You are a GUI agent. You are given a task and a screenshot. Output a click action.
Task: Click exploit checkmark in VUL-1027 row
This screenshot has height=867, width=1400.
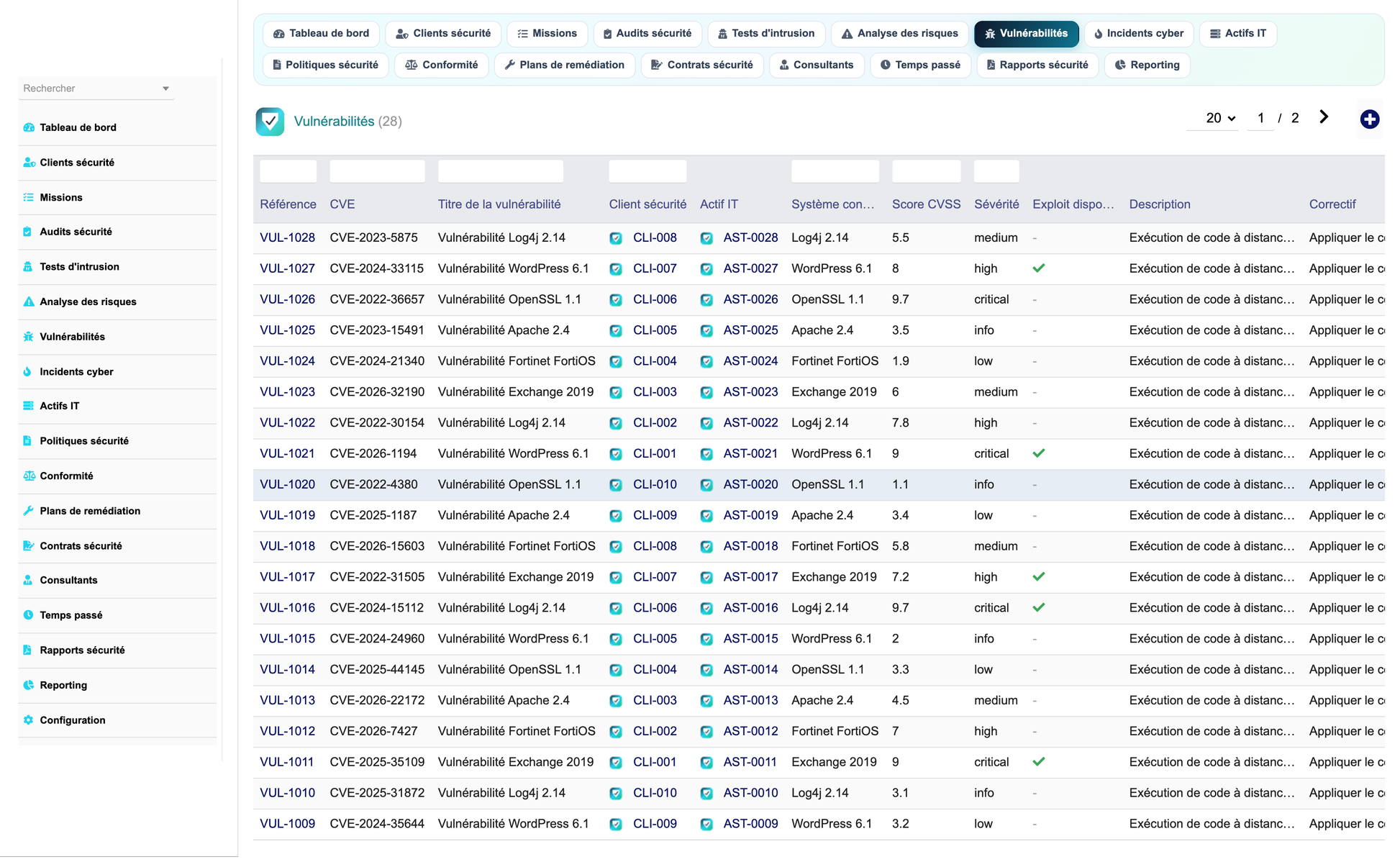[x=1039, y=268]
